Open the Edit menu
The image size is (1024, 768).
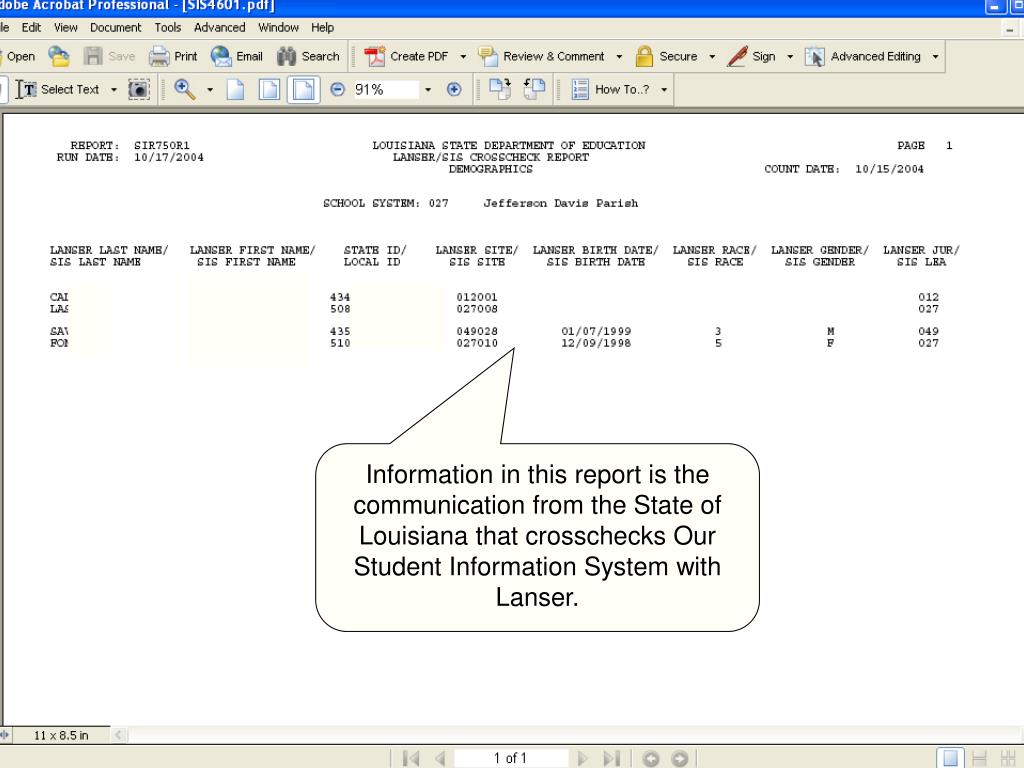tap(31, 27)
